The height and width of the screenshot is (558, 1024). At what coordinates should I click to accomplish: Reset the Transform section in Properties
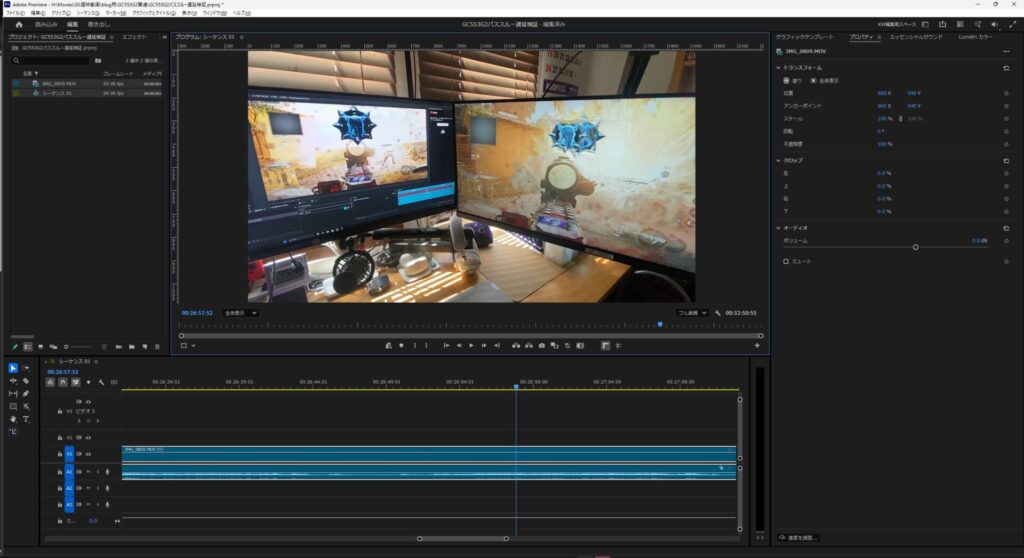point(1006,68)
